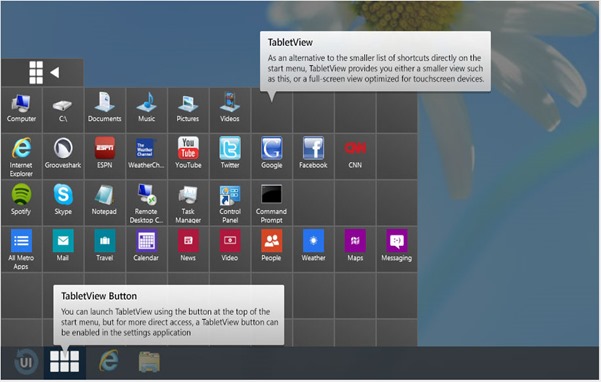
Task: Click the round UI start button on the taskbar
Action: [x=26, y=362]
